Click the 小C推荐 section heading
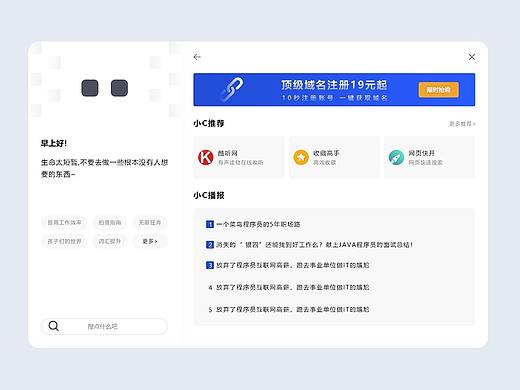 (209, 123)
